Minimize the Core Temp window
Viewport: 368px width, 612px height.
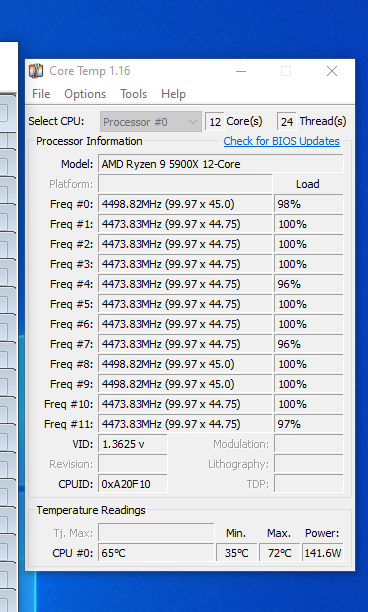point(241,71)
